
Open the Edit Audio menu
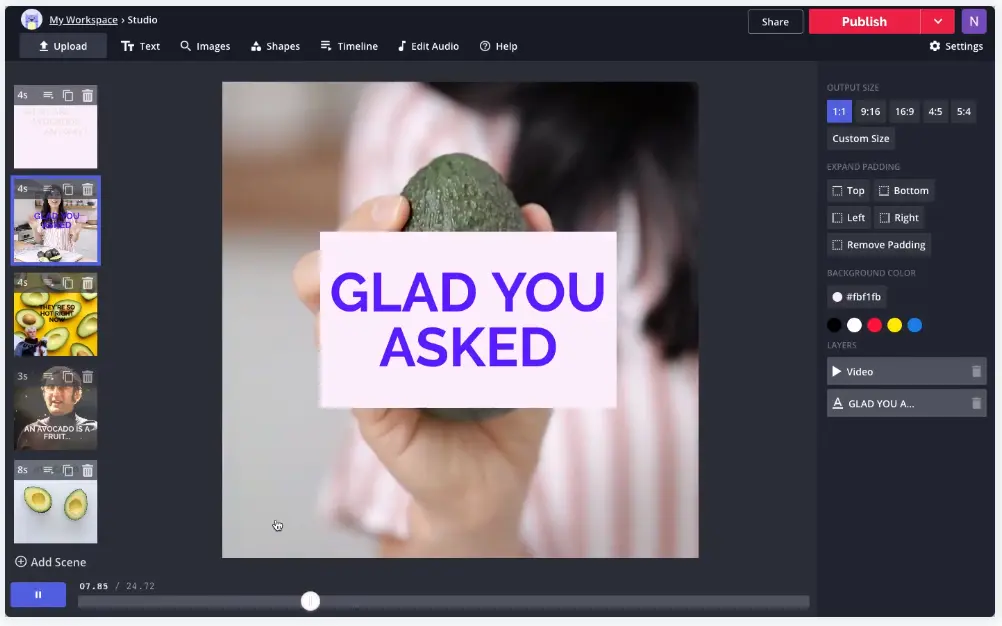pos(428,46)
